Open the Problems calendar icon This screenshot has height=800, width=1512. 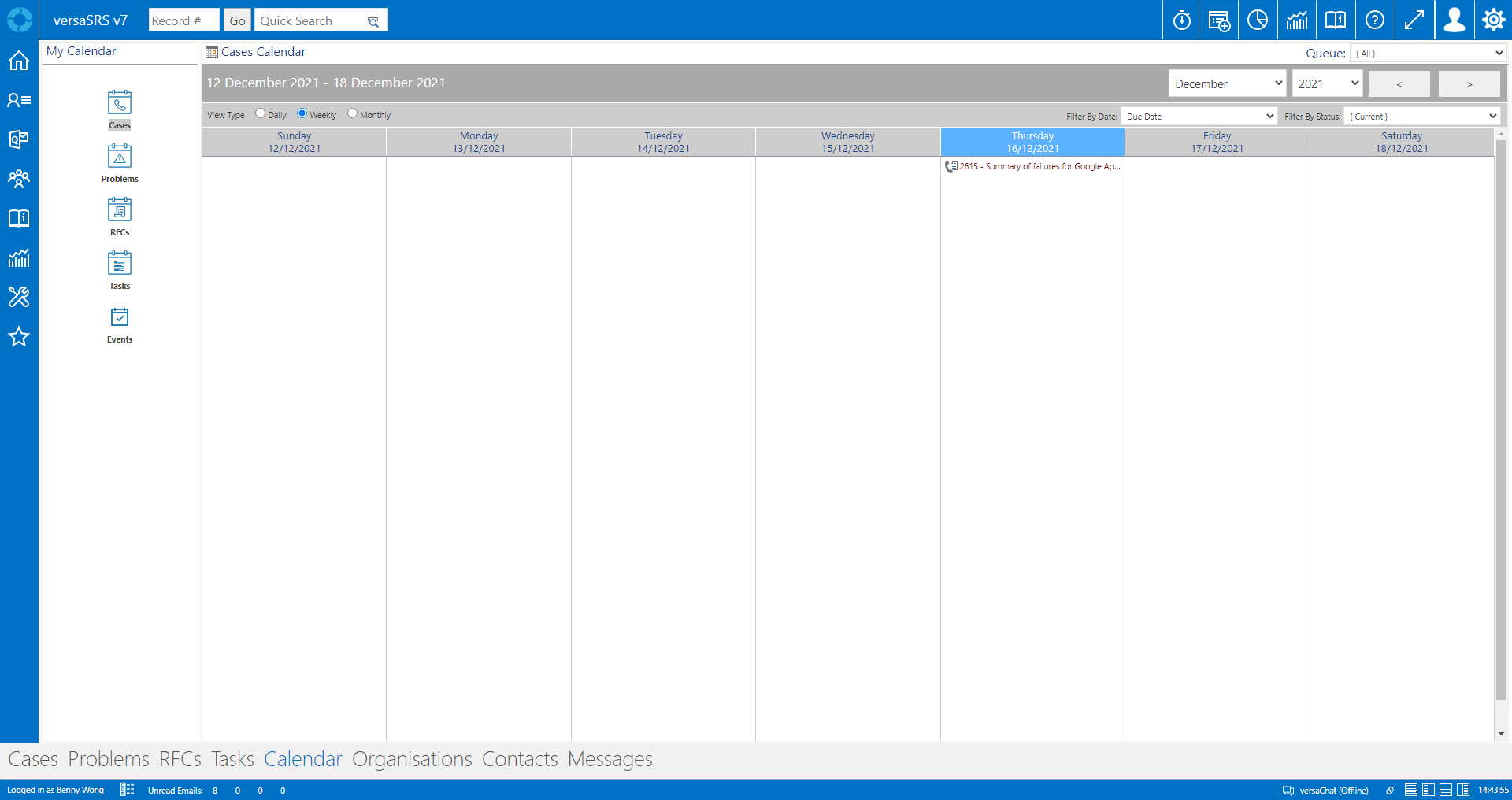[120, 157]
